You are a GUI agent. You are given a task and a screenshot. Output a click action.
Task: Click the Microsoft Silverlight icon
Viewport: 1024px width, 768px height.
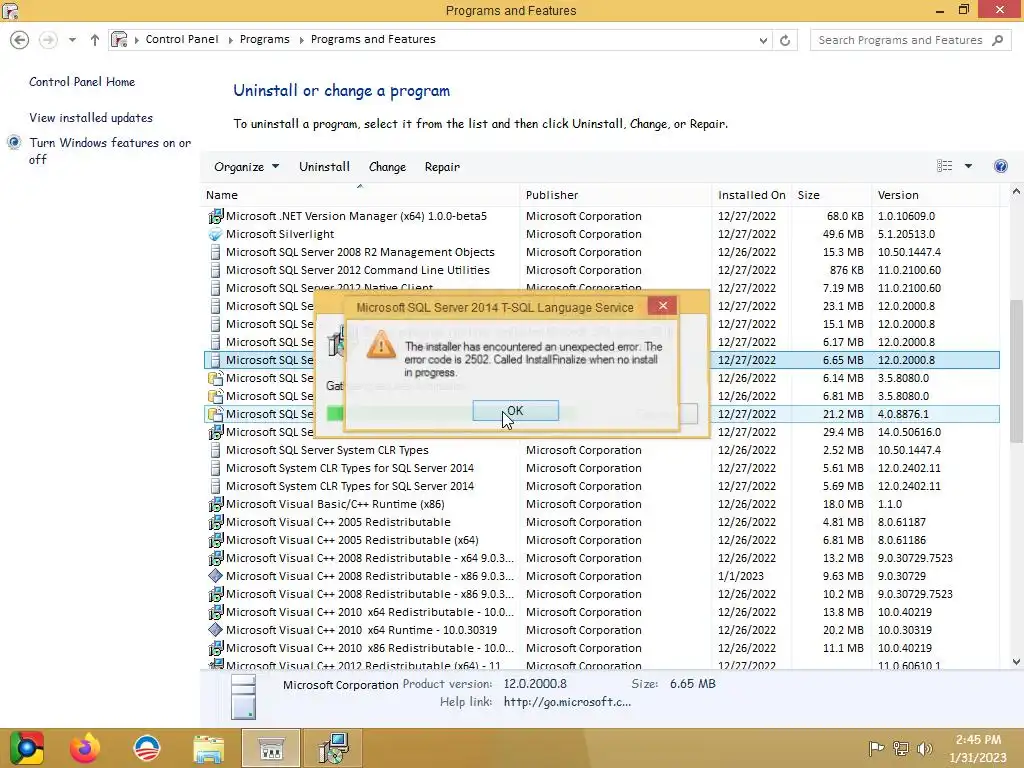point(215,234)
